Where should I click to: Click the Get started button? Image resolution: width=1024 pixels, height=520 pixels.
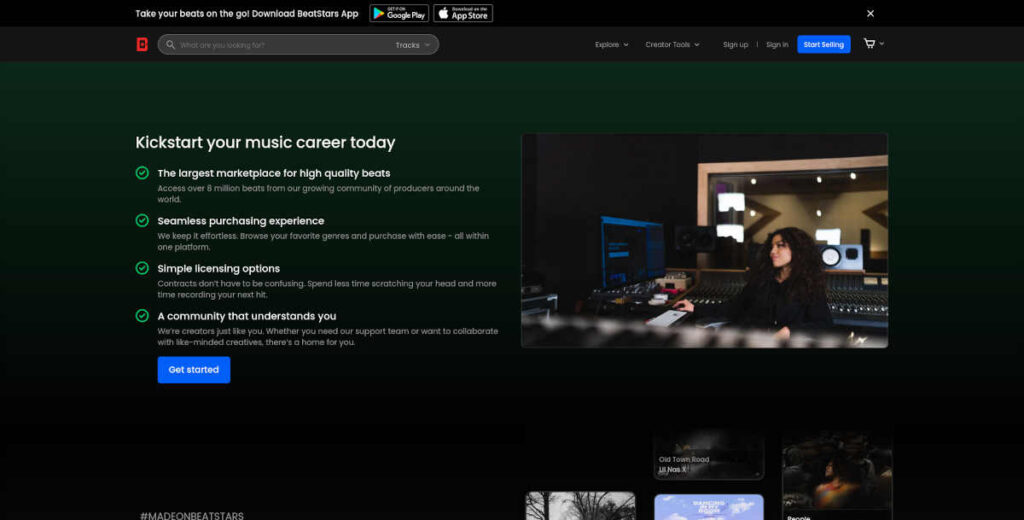coord(194,370)
